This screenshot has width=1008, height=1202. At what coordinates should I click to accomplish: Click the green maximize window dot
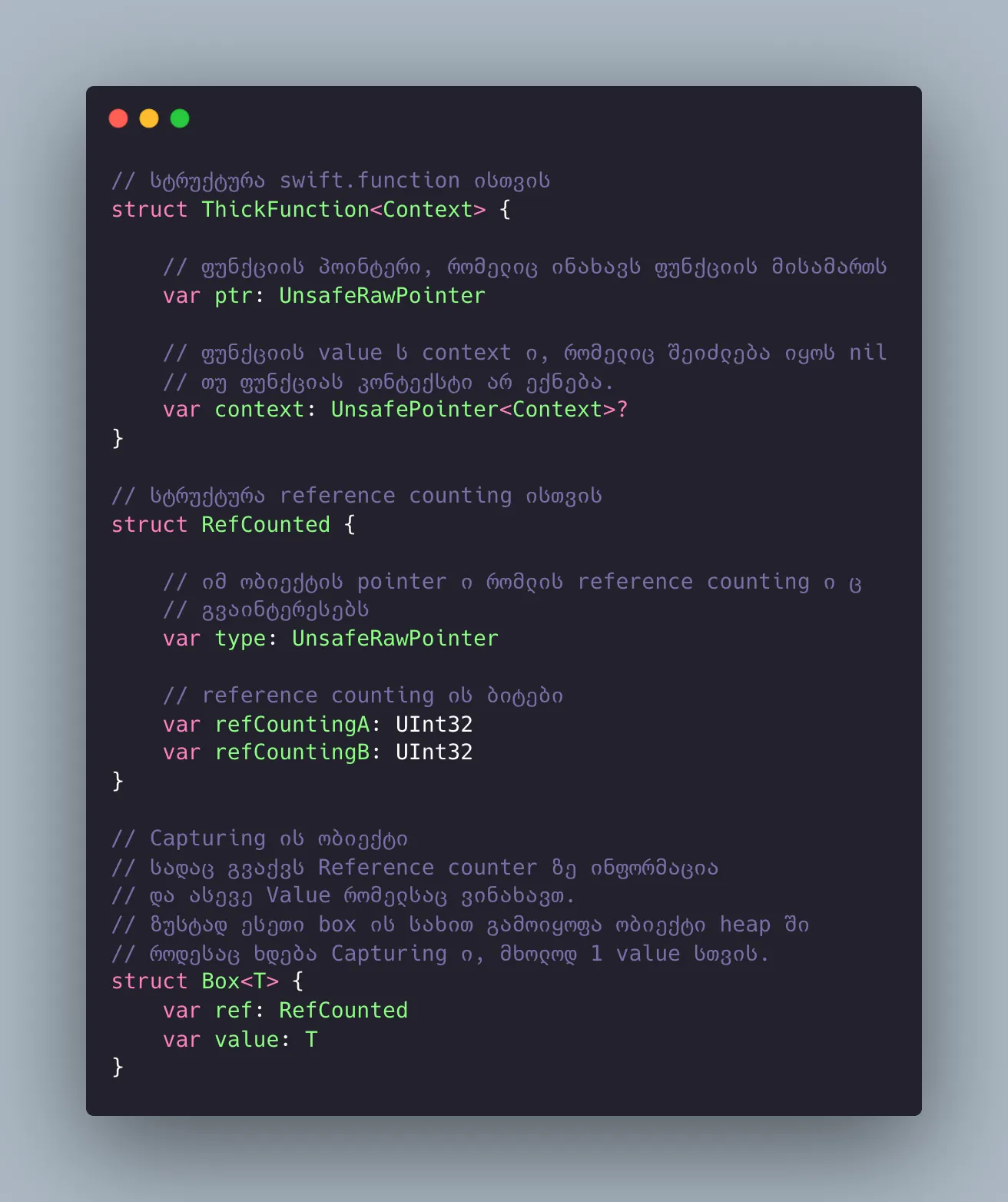[180, 118]
